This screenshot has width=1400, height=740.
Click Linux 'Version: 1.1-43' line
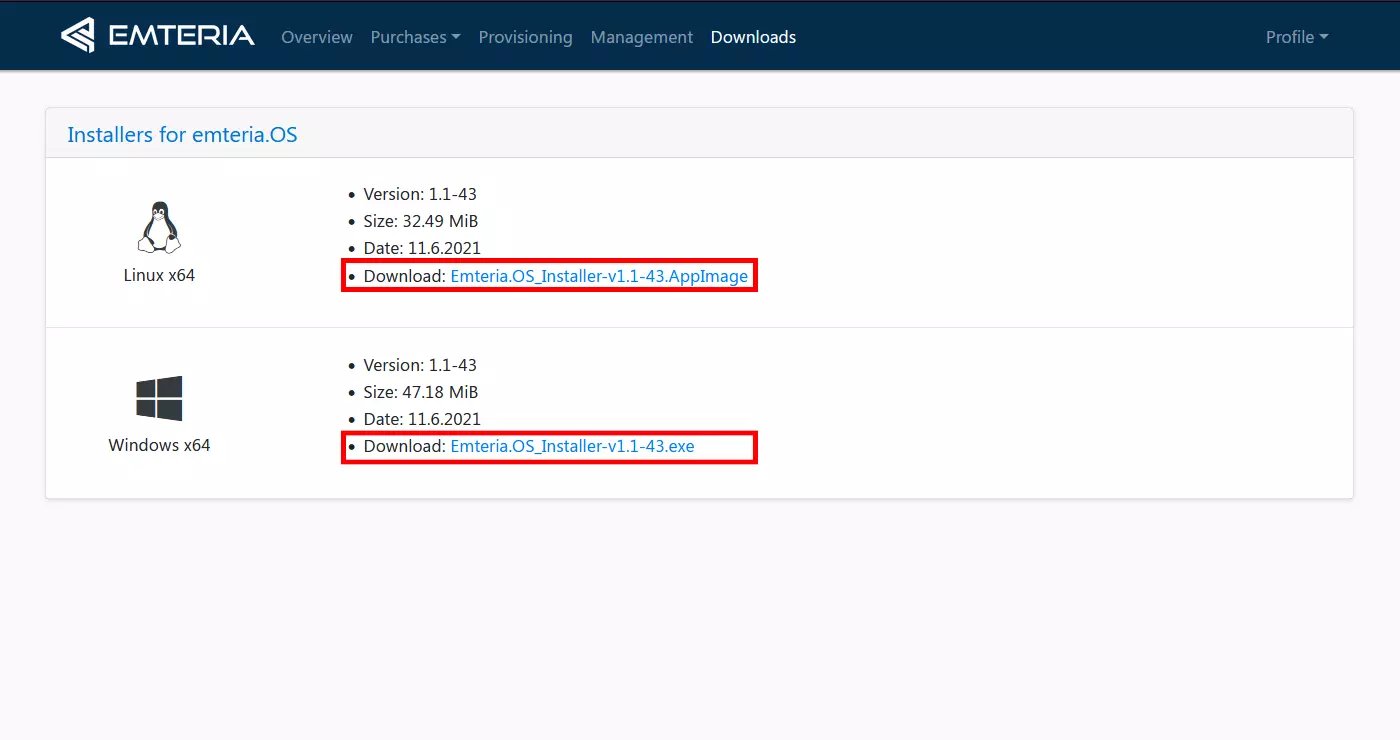[420, 194]
